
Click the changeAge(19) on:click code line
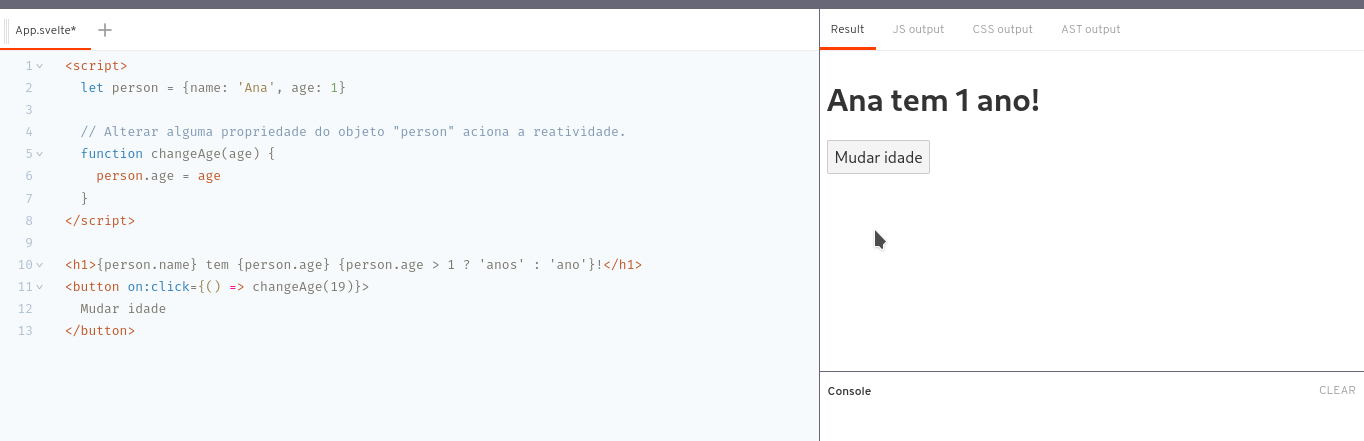coord(217,287)
